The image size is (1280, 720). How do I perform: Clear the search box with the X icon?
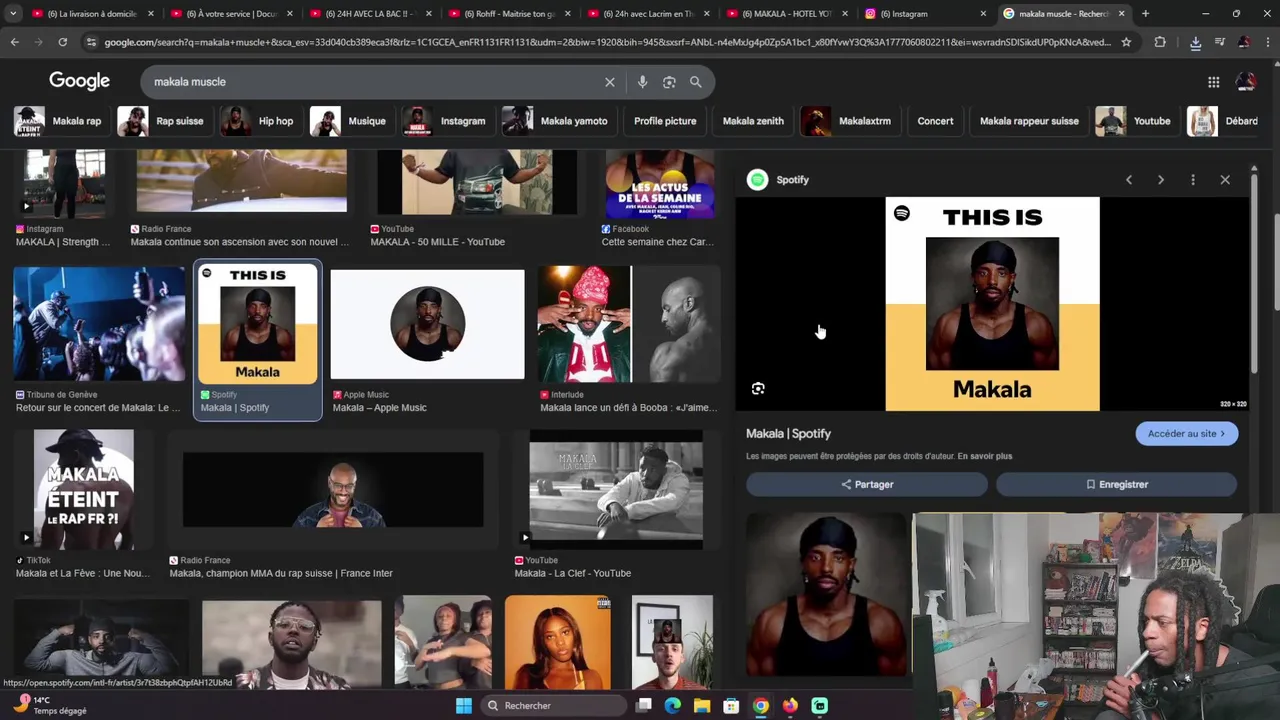tap(609, 82)
